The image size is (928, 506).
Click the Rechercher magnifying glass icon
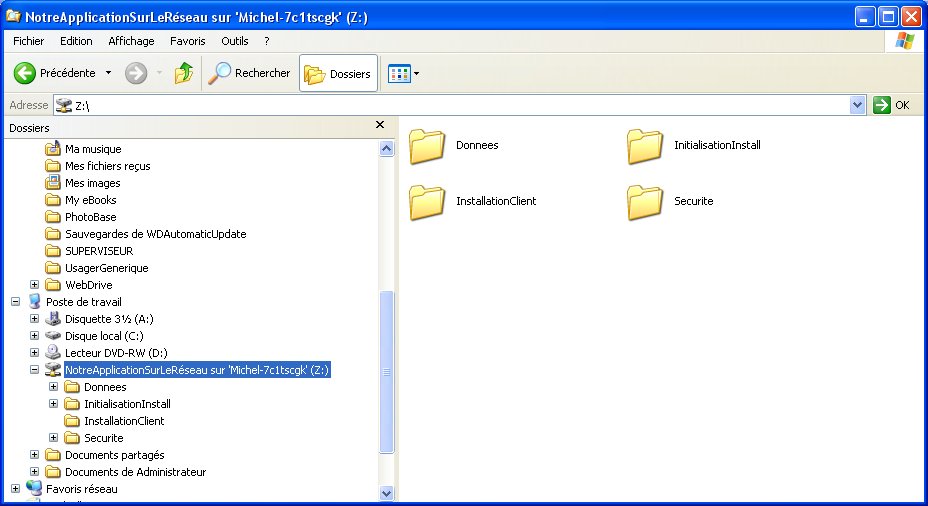click(x=220, y=73)
